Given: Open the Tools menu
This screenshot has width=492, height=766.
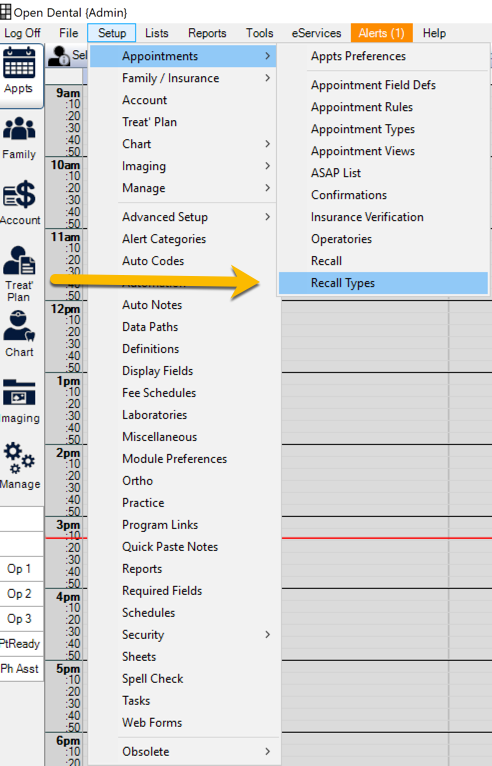Looking at the screenshot, I should (x=259, y=33).
